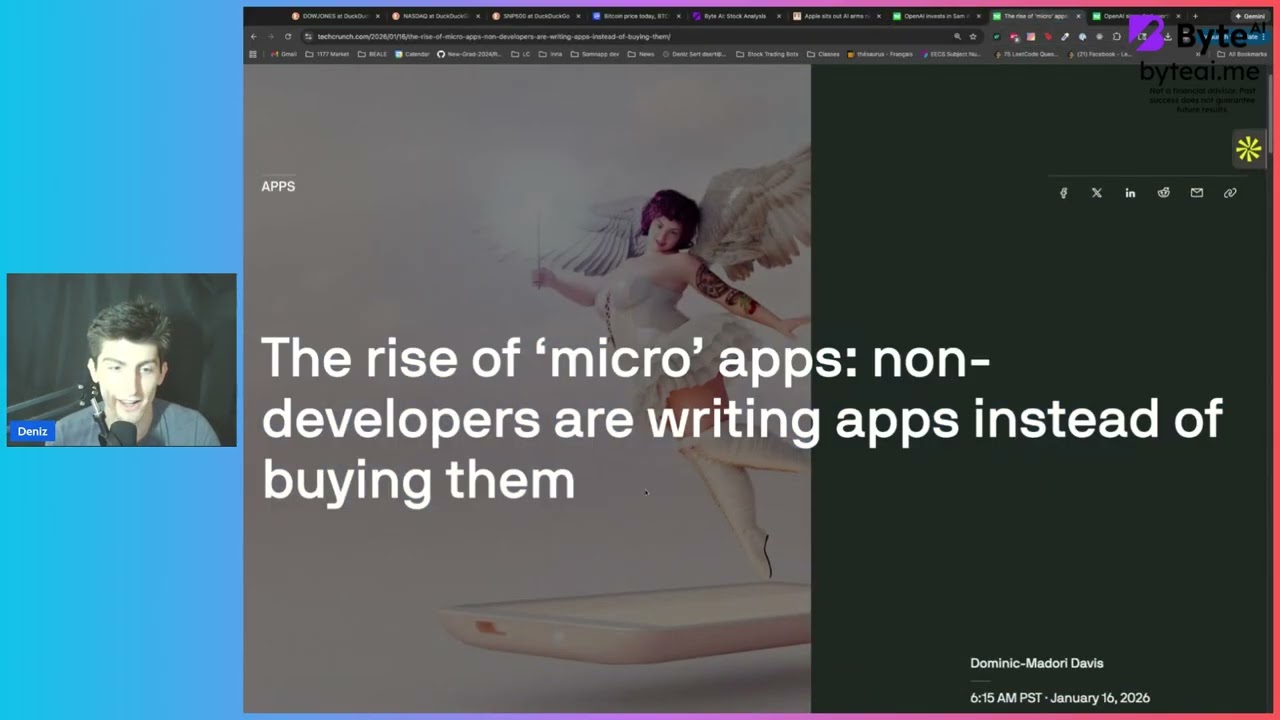
Task: Share article on Facebook icon
Action: 1063,193
